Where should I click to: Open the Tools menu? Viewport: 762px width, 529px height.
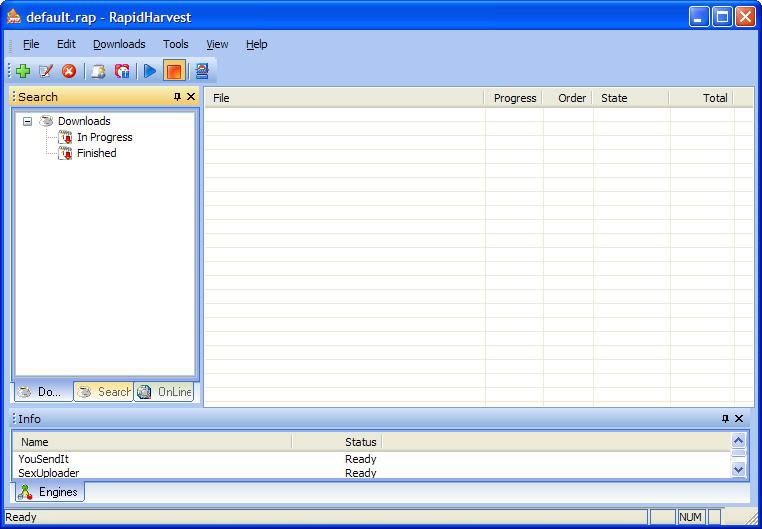pos(175,44)
